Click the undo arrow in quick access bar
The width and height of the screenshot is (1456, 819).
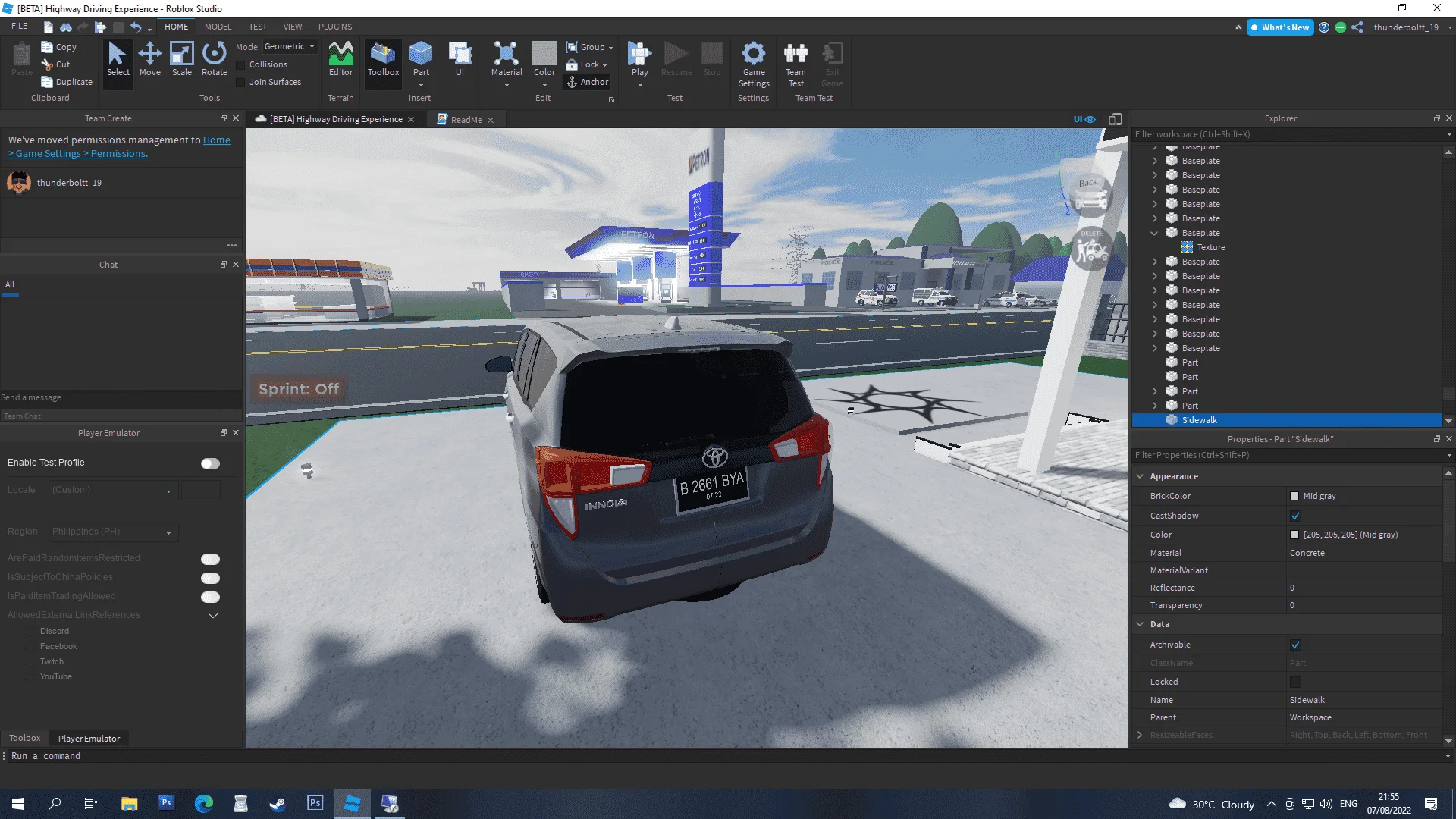136,27
